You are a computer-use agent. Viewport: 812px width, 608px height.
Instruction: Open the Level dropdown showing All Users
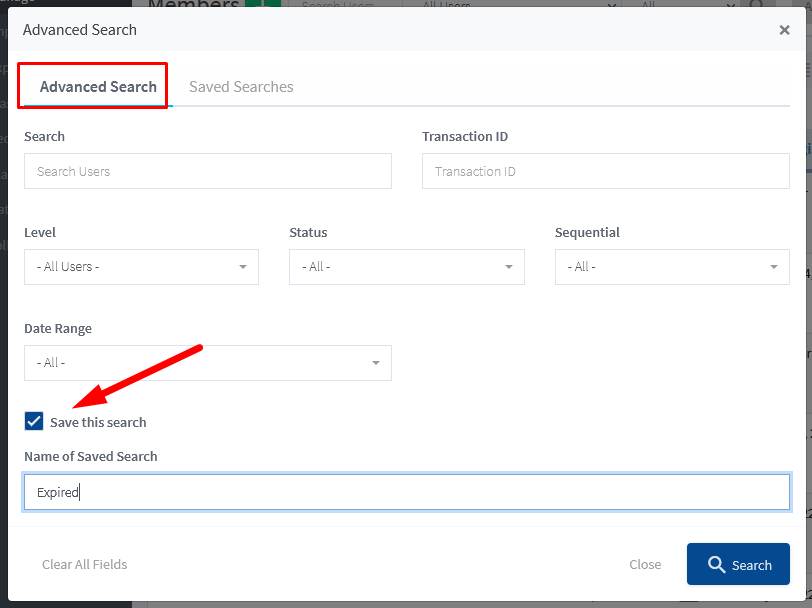[x=141, y=267]
